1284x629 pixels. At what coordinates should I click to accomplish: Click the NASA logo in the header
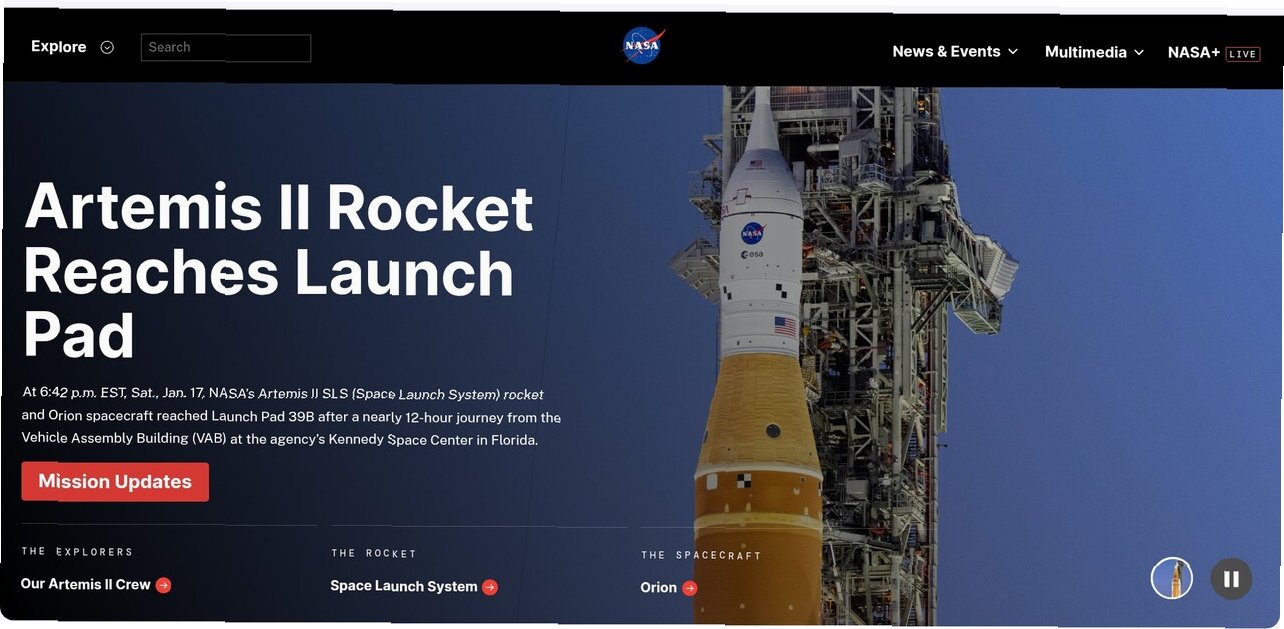click(643, 45)
